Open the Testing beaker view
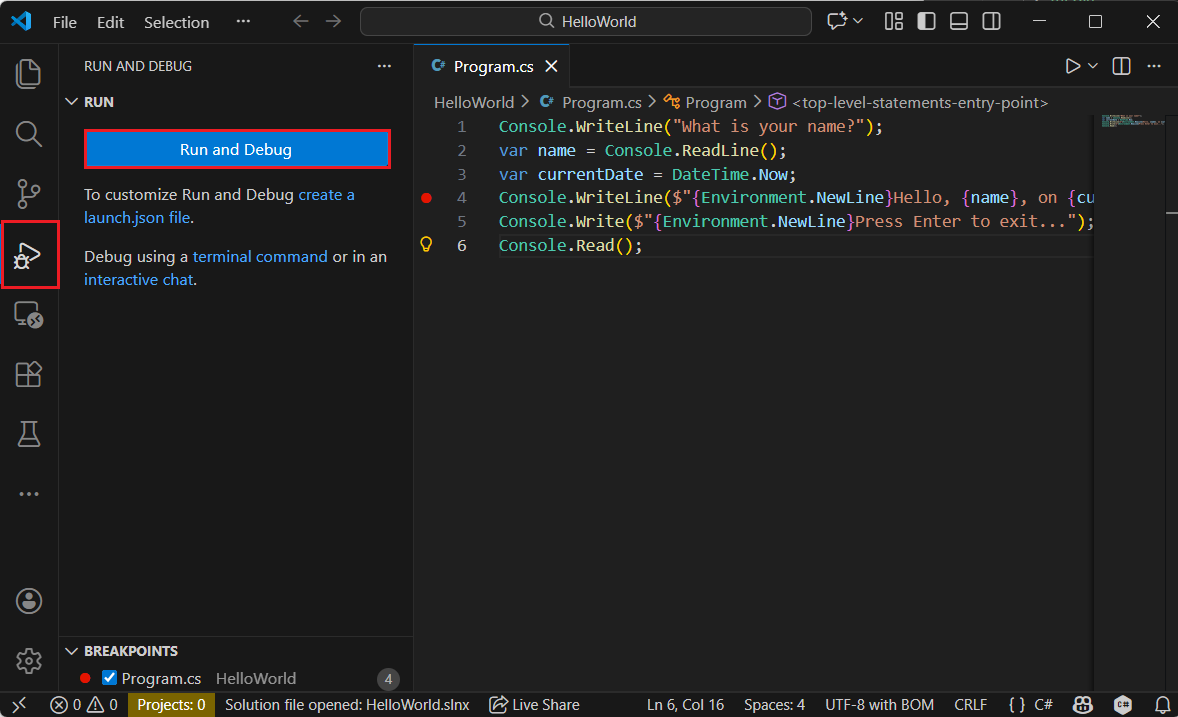This screenshot has height=717, width=1178. (28, 433)
